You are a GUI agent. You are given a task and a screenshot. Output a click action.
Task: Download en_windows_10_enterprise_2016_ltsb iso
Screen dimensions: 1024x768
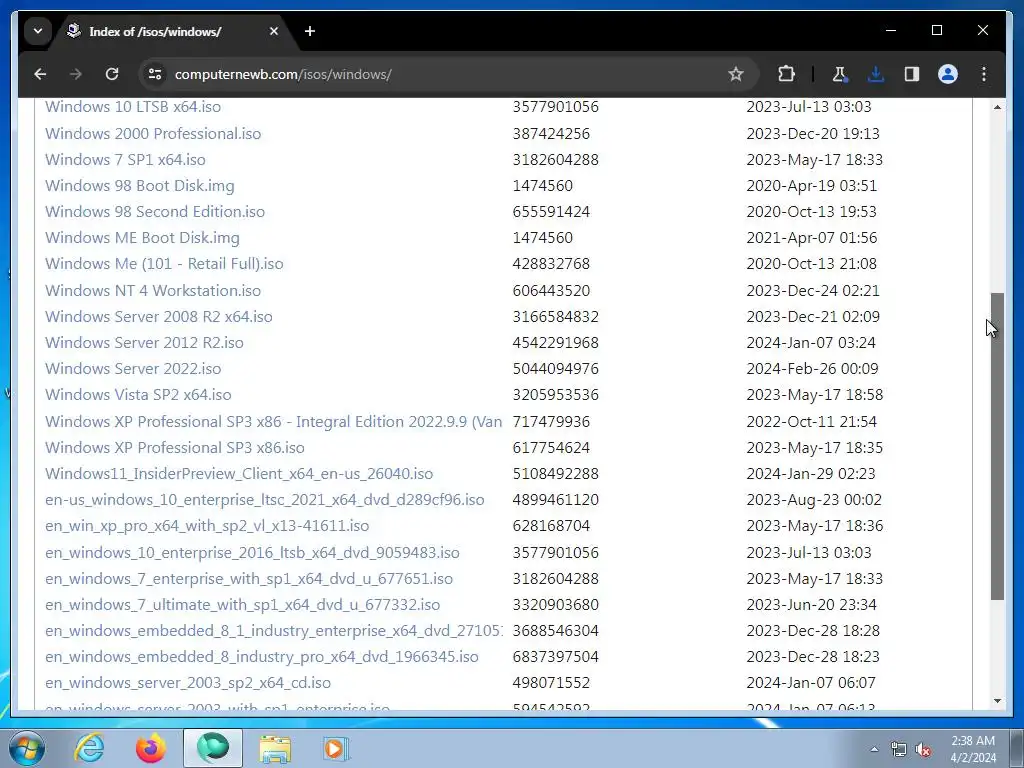[252, 552]
